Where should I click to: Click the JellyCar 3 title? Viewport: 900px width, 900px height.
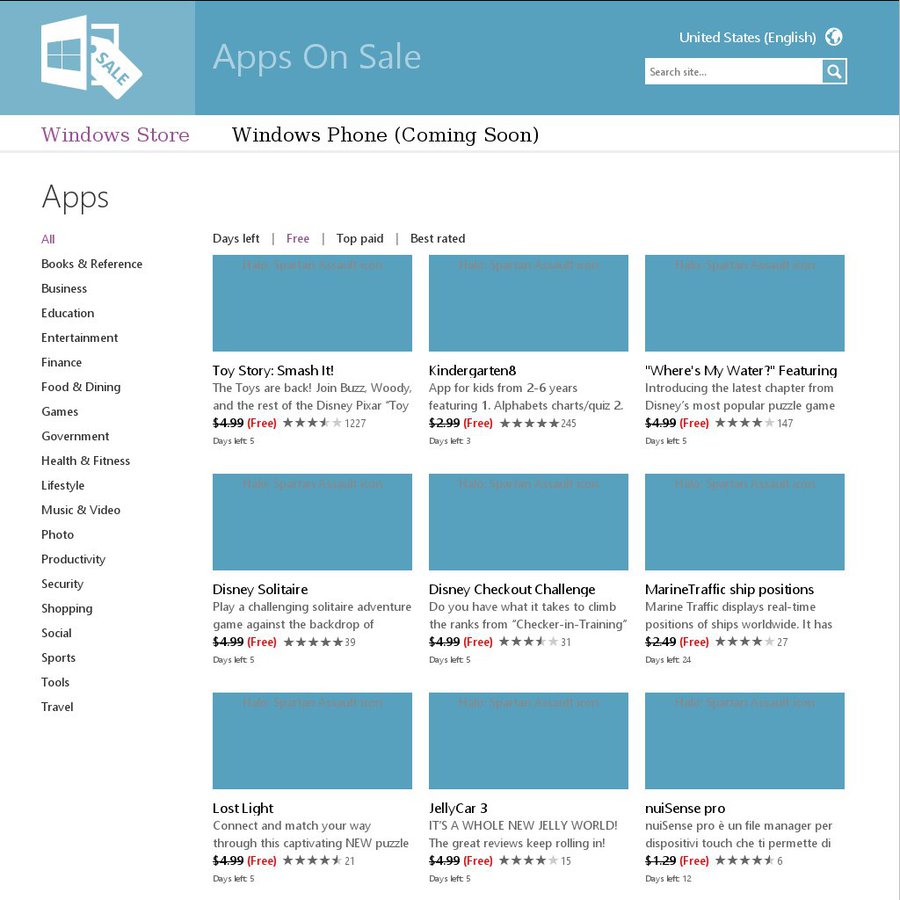click(x=458, y=808)
